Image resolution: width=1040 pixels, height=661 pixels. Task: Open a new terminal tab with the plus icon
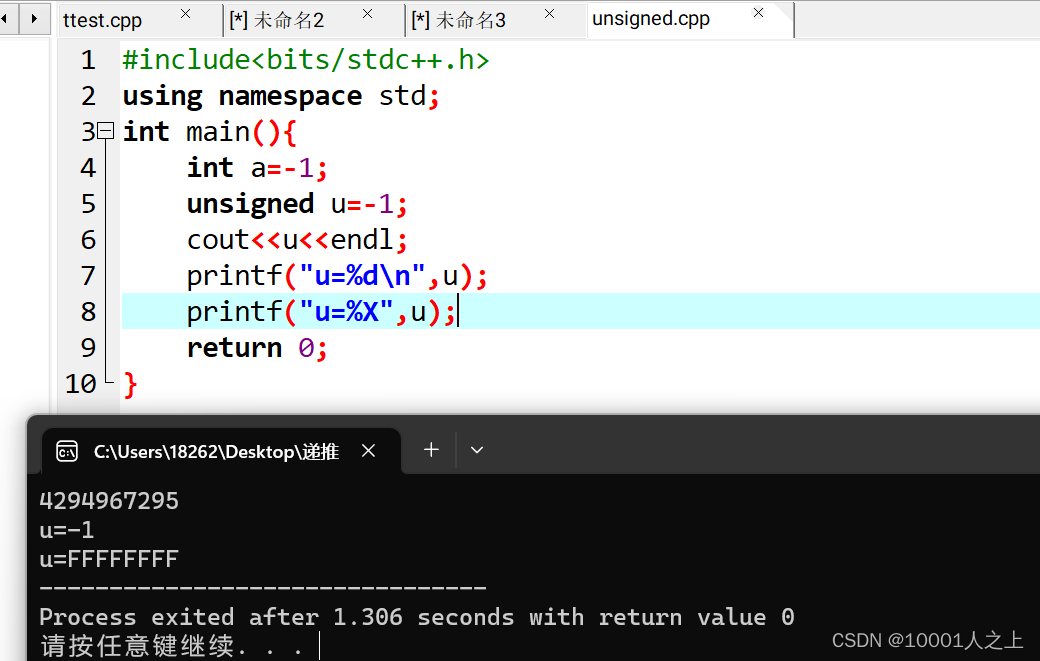pyautogui.click(x=430, y=450)
